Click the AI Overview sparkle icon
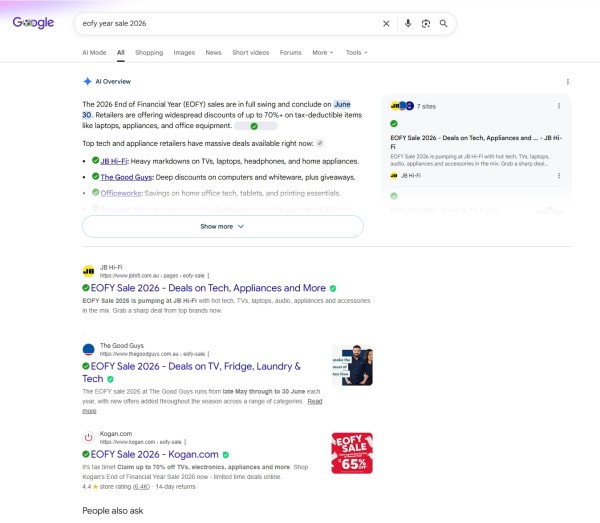This screenshot has width=600, height=523. 87,81
